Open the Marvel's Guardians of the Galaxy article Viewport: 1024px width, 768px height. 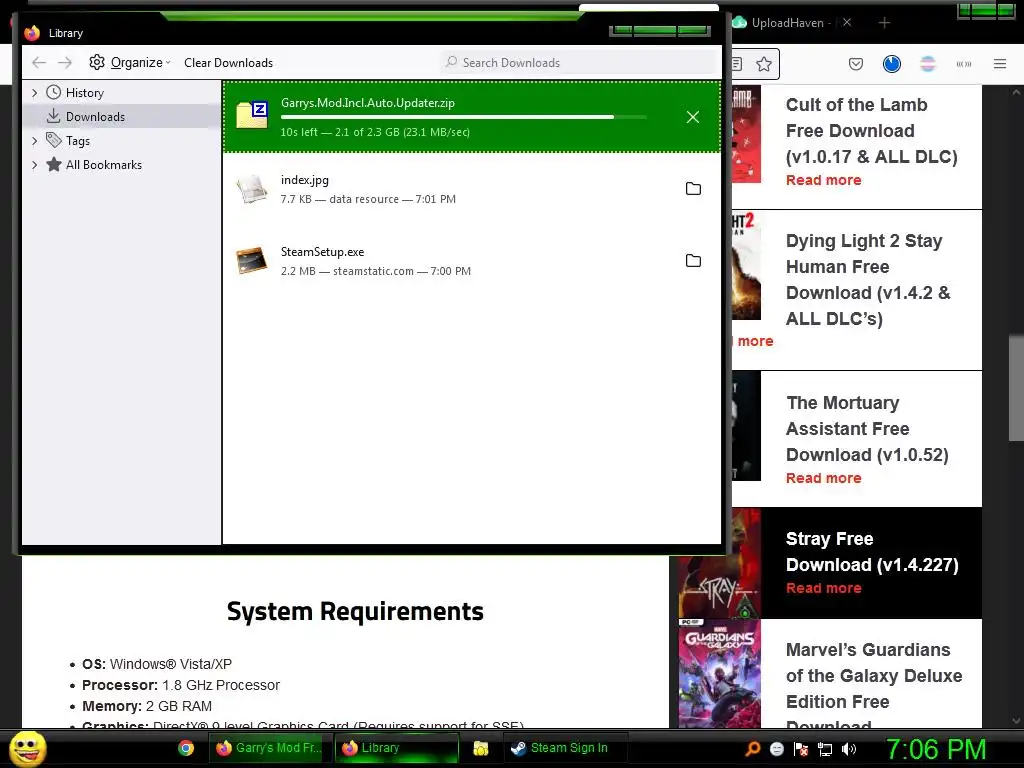tap(874, 684)
